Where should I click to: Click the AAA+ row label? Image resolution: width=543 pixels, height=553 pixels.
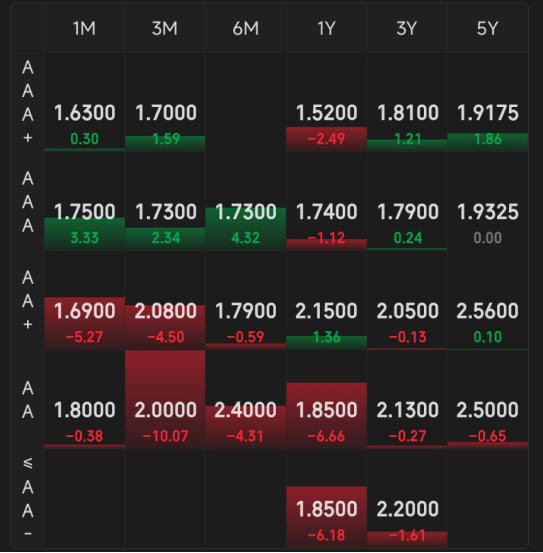(x=28, y=102)
